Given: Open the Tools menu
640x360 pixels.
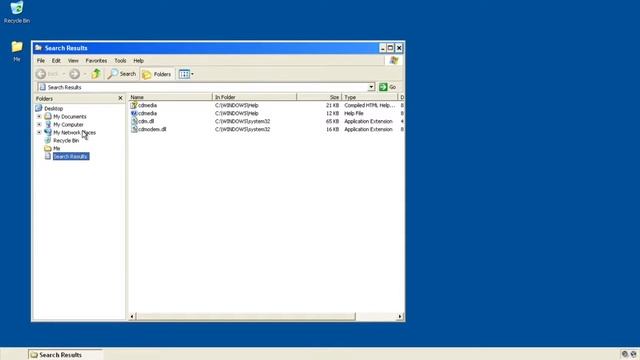Looking at the screenshot, I should (120, 60).
